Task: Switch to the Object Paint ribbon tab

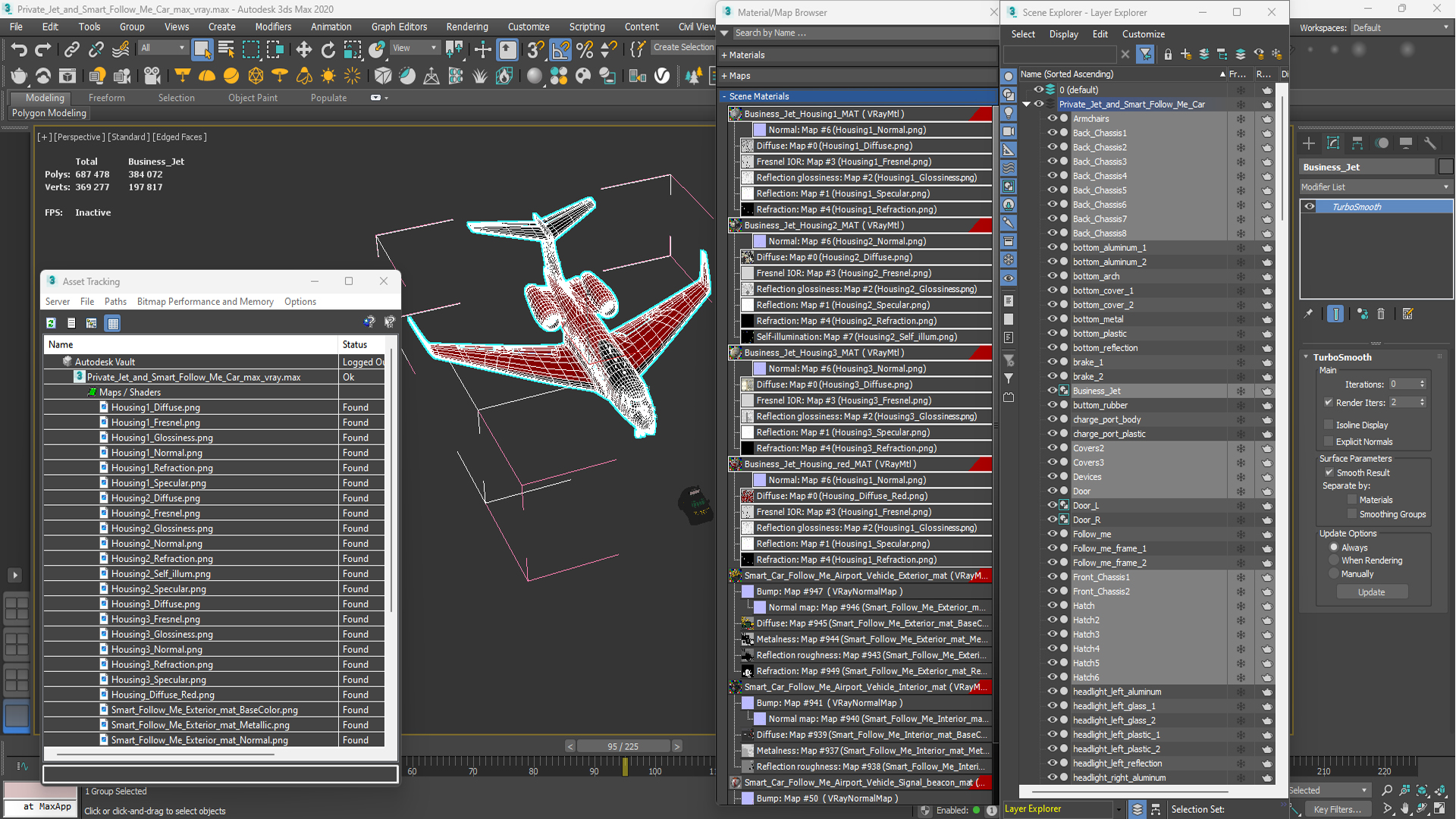Action: click(x=253, y=98)
